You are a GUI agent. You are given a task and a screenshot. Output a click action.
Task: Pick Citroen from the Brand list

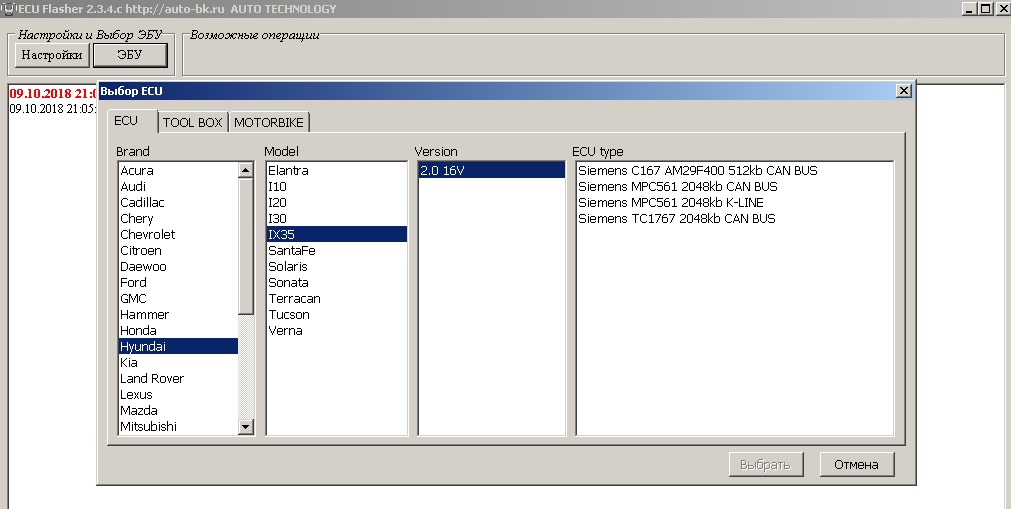point(179,250)
